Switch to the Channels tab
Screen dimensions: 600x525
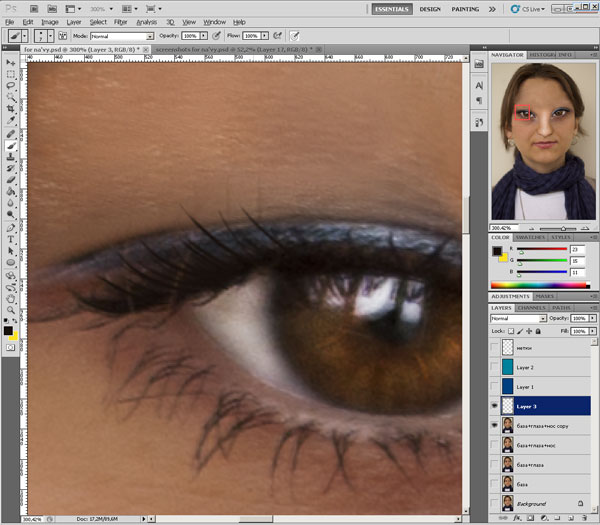tap(531, 307)
